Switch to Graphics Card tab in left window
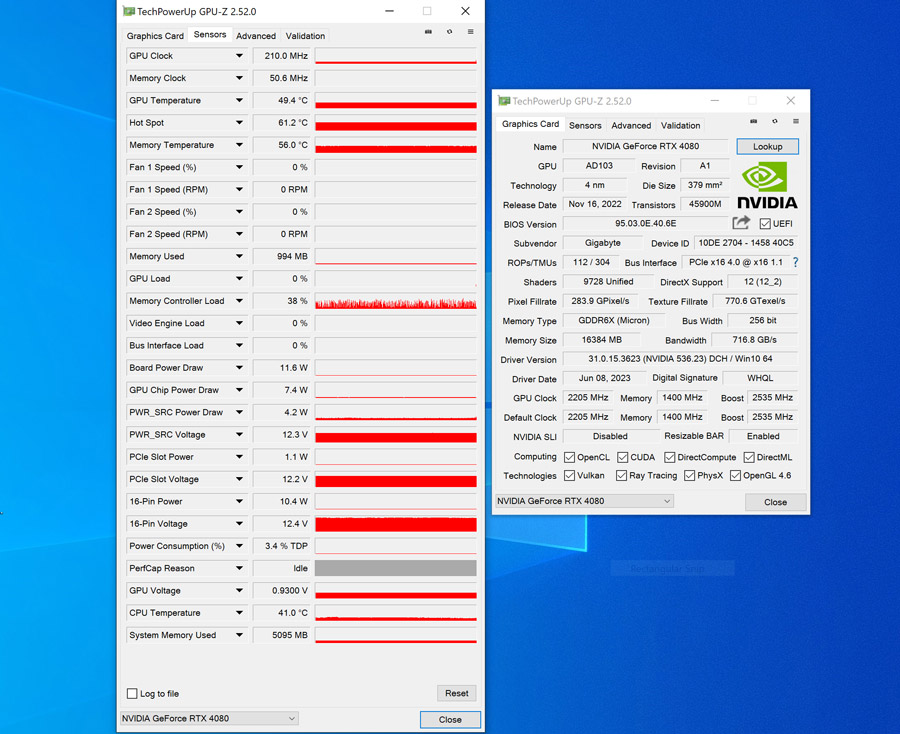The width and height of the screenshot is (900, 734). click(155, 36)
